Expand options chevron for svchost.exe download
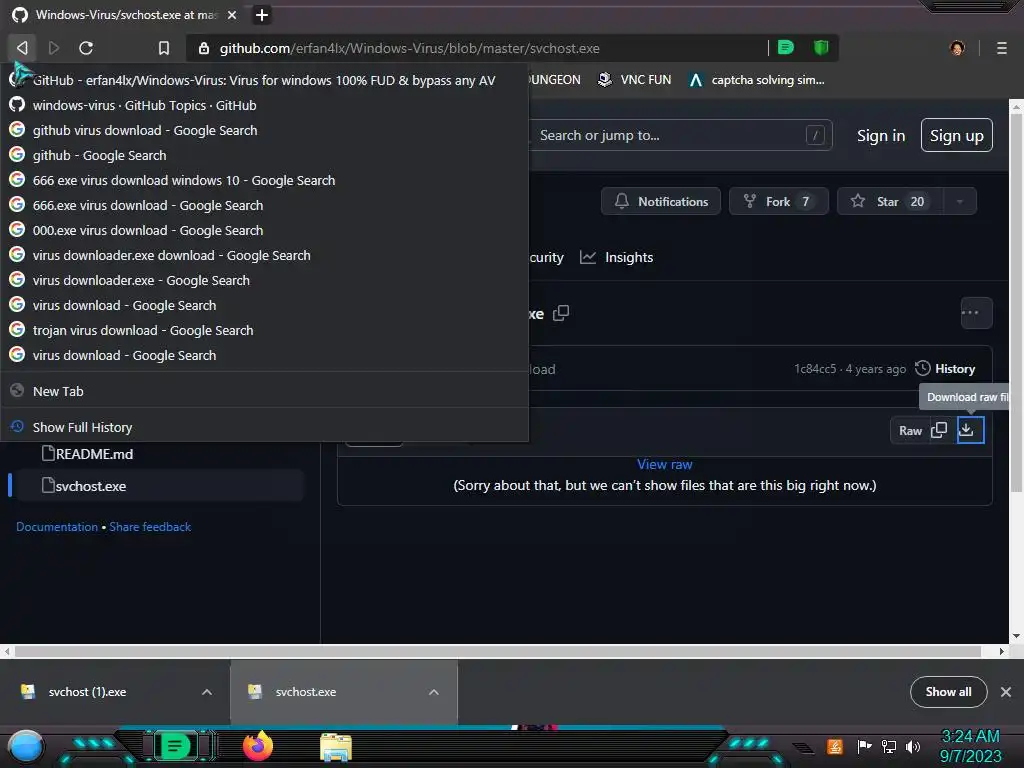Image resolution: width=1024 pixels, height=768 pixels. click(x=434, y=692)
